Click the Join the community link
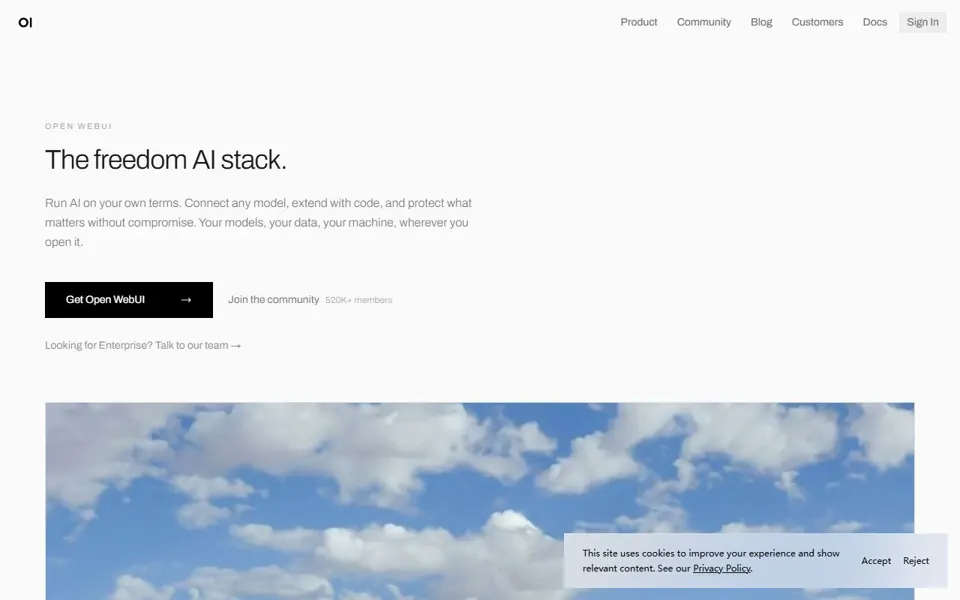The image size is (960, 600). point(274,300)
